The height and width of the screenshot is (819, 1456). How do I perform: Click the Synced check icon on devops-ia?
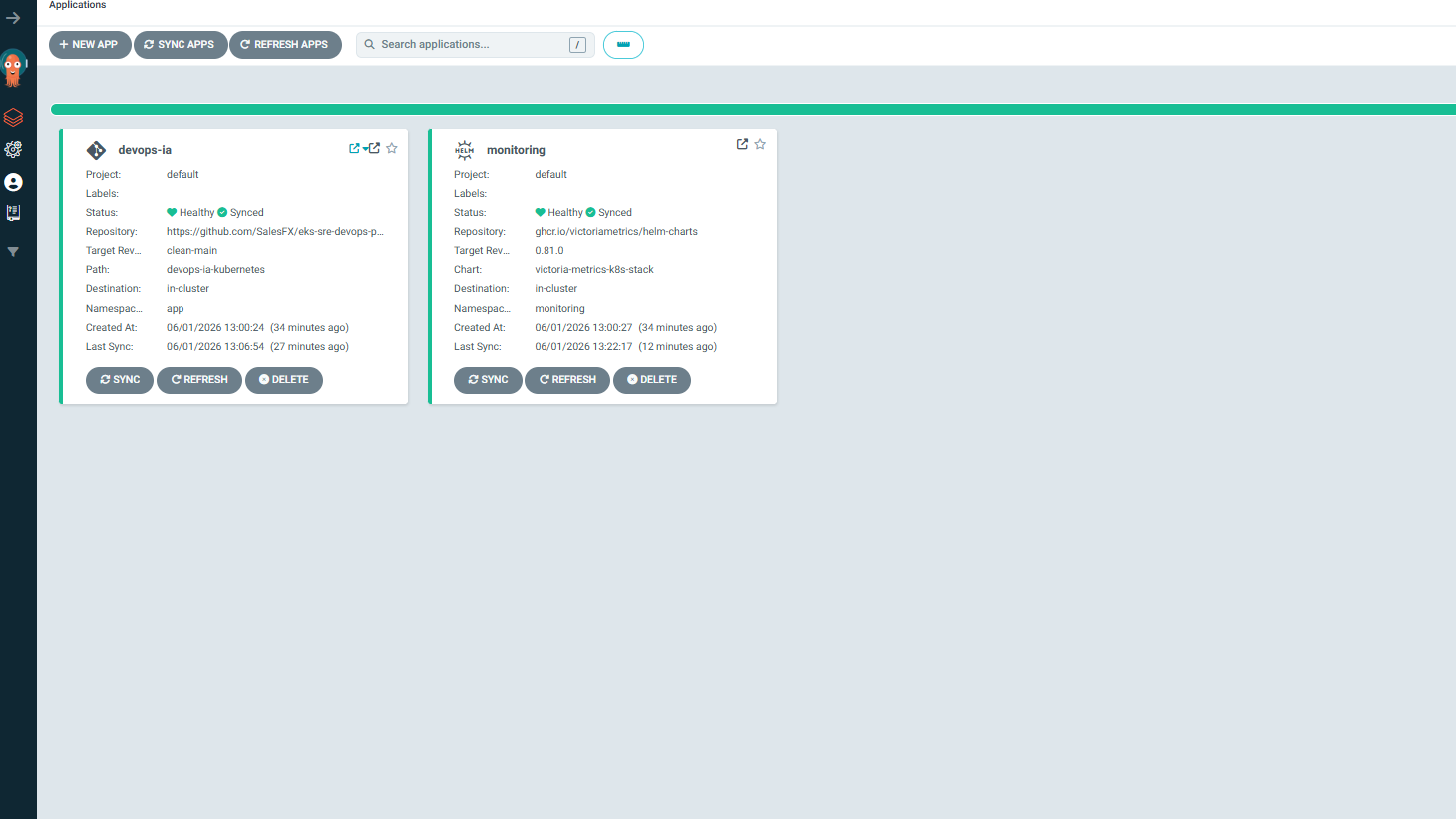pyautogui.click(x=222, y=212)
